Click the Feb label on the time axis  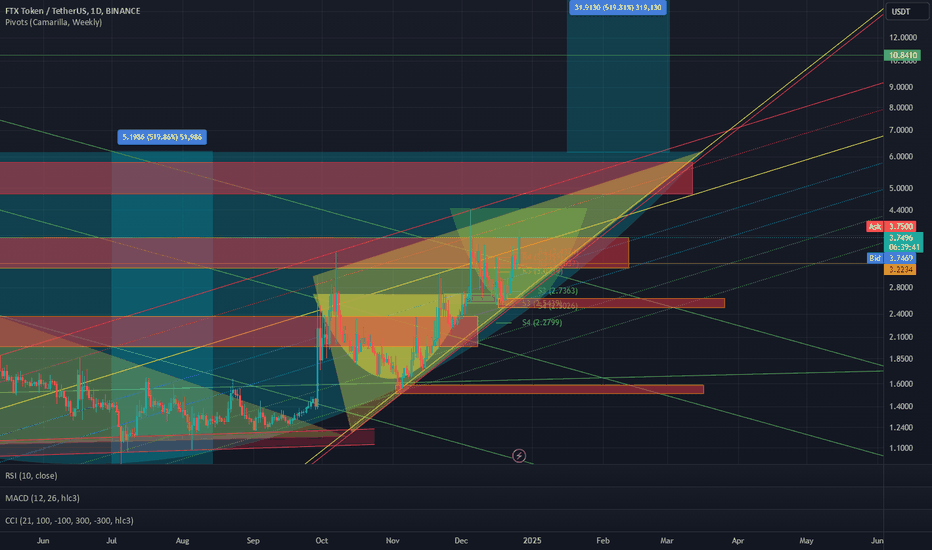[x=603, y=540]
